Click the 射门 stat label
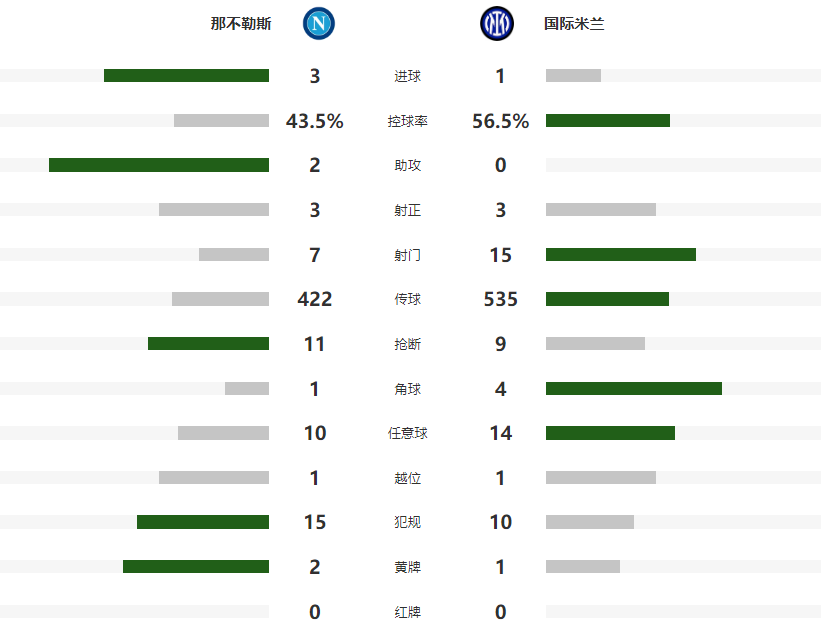 (408, 255)
